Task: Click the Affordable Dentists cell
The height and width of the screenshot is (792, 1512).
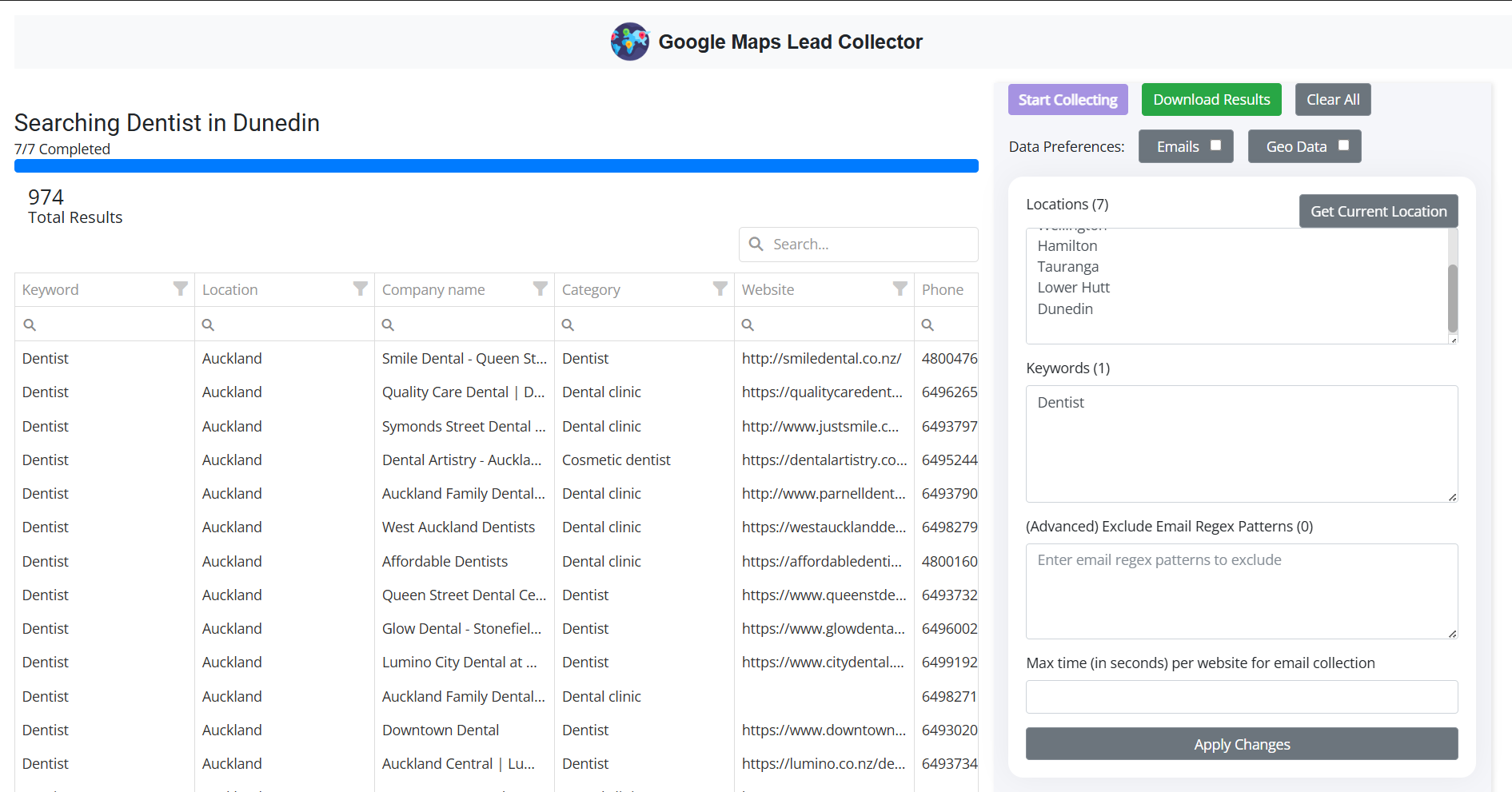Action: 465,561
